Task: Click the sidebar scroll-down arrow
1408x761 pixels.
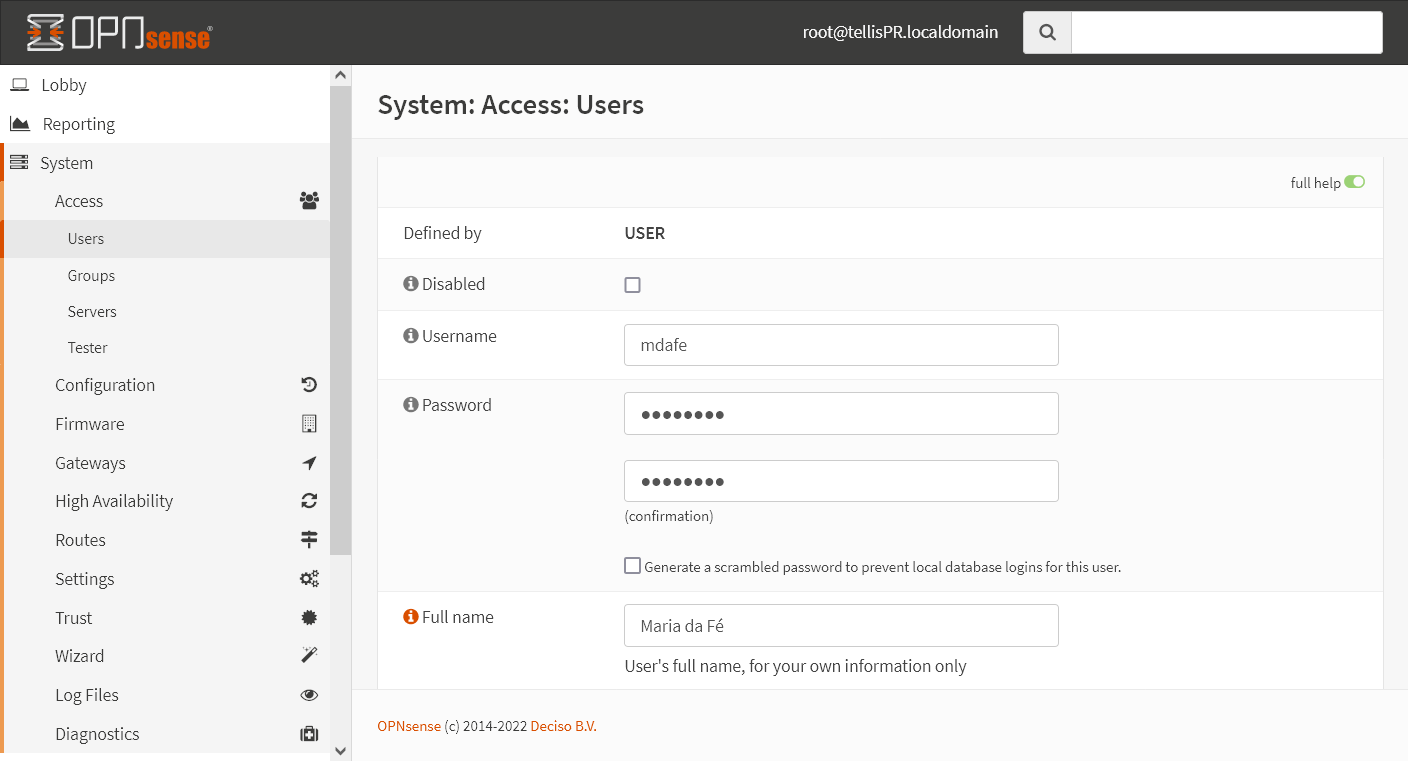Action: [340, 750]
